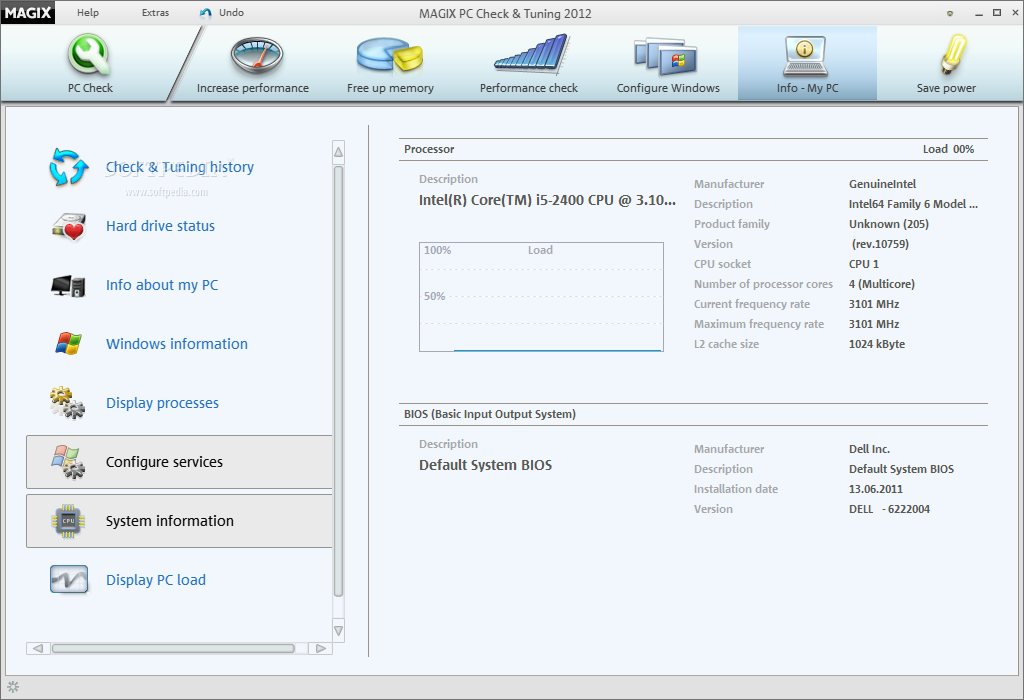Click the Increase performance gauge icon
Screen dimensions: 1024x700
[x=257, y=56]
